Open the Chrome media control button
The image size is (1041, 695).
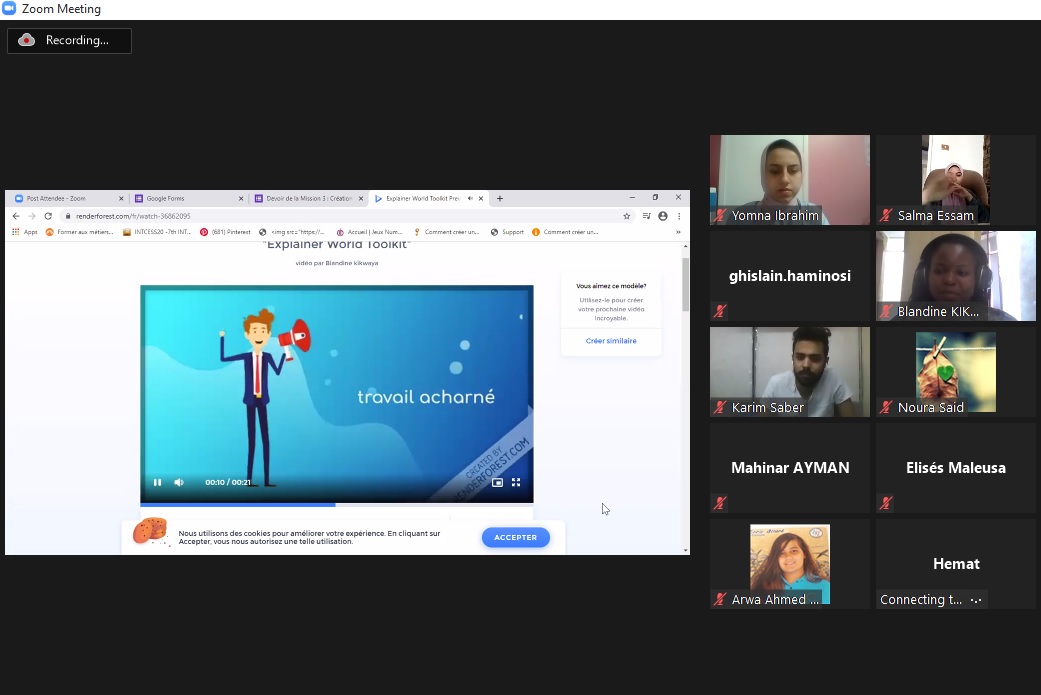point(646,216)
